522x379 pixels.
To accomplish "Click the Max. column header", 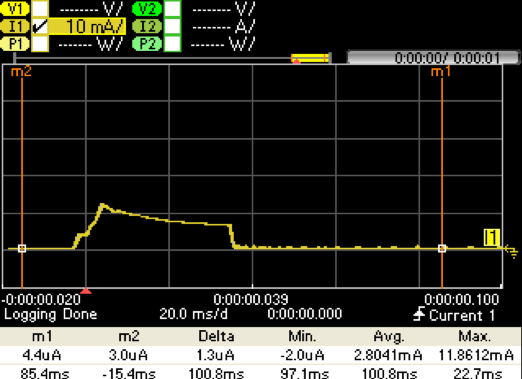I will click(x=475, y=336).
